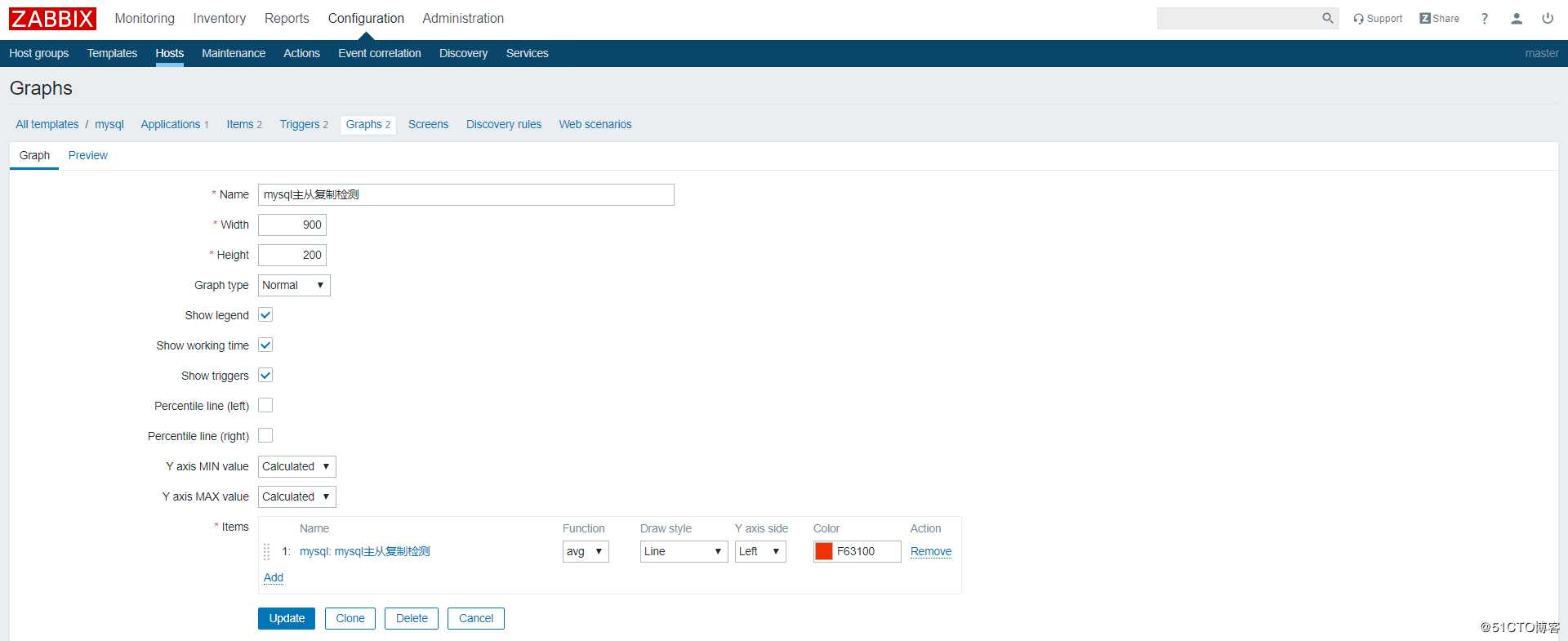Enable Percentile line (right) checkbox
1568x641 pixels.
(265, 436)
